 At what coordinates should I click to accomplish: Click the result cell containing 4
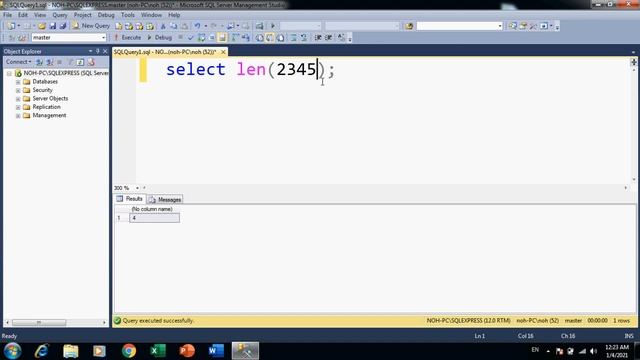point(154,218)
